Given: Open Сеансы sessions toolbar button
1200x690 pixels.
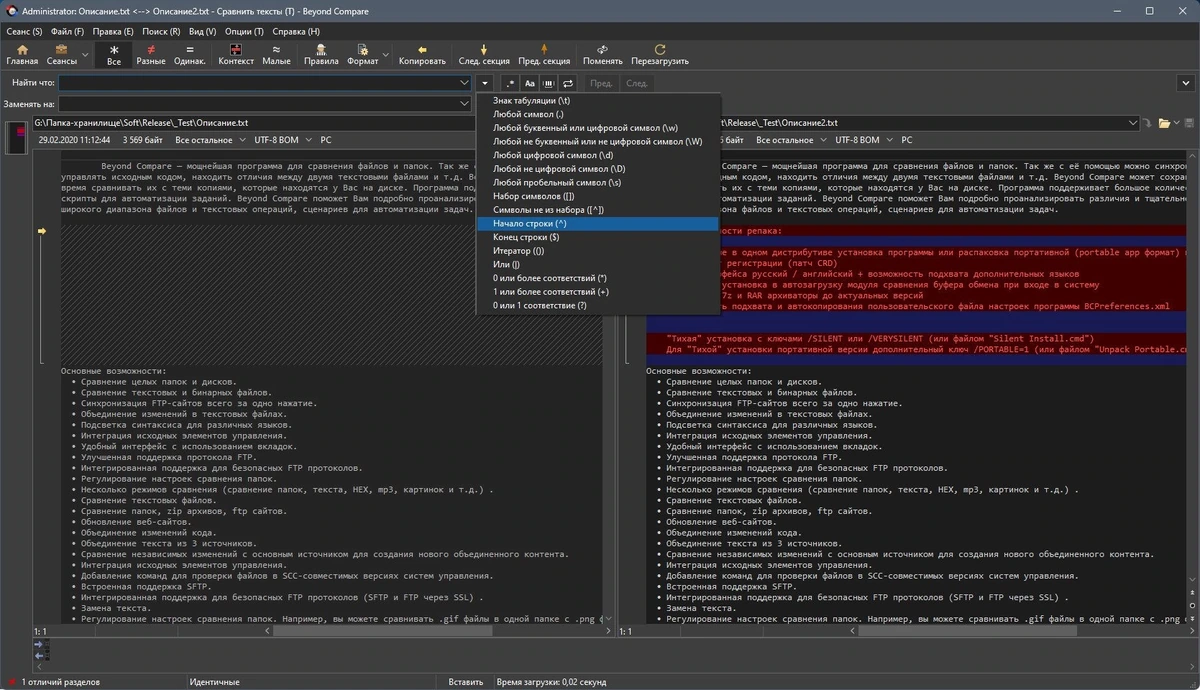Looking at the screenshot, I should (61, 55).
